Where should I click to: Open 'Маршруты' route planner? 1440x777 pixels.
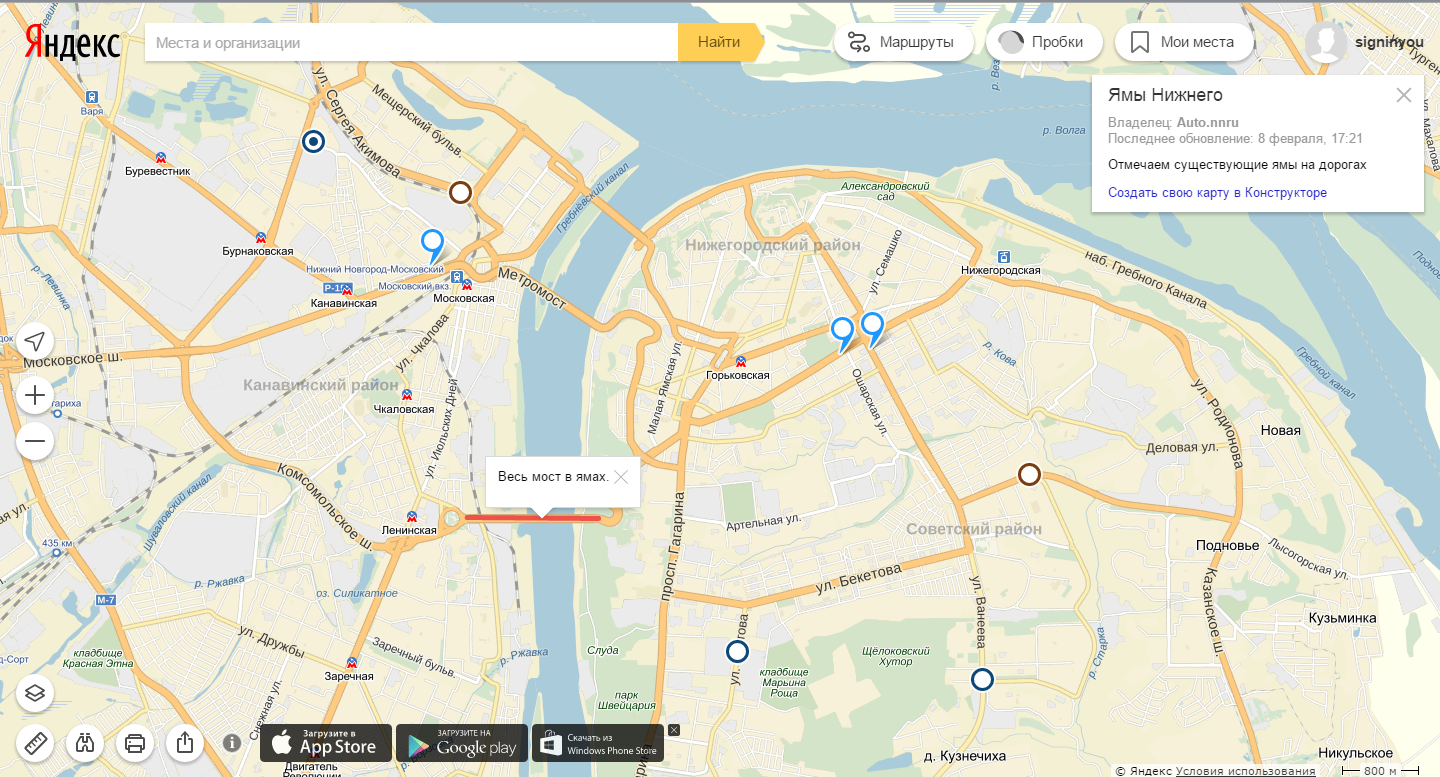[903, 42]
